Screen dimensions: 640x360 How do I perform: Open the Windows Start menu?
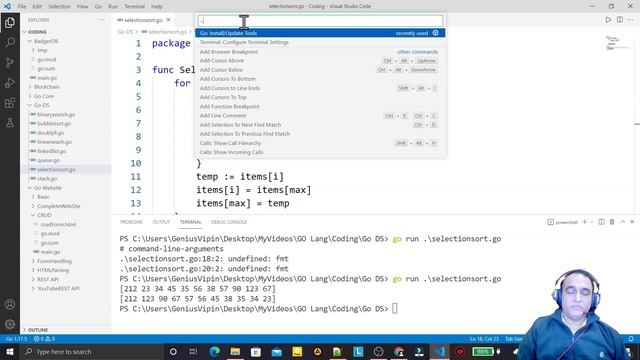click(x=10, y=351)
